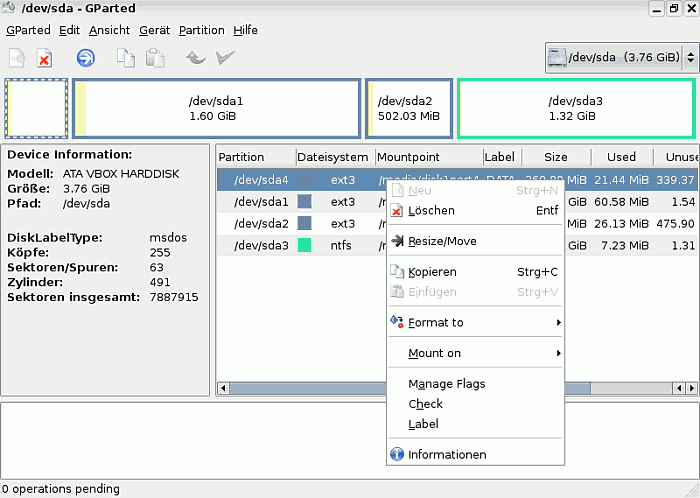Screen dimensions: 700x498
Task: Click the Resize/Move toolbar icon
Action: point(86,58)
